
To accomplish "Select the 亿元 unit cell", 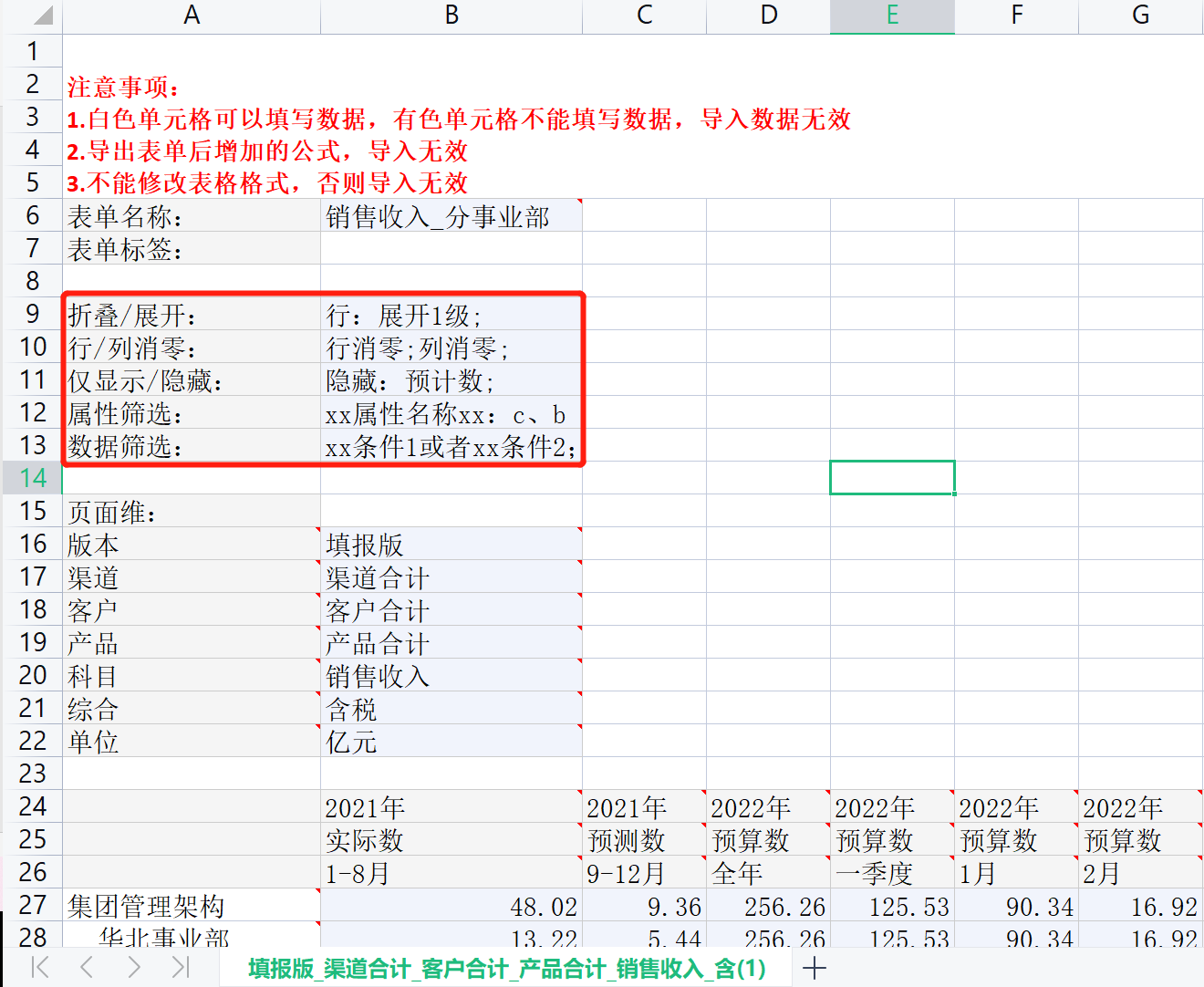I will coord(451,742).
